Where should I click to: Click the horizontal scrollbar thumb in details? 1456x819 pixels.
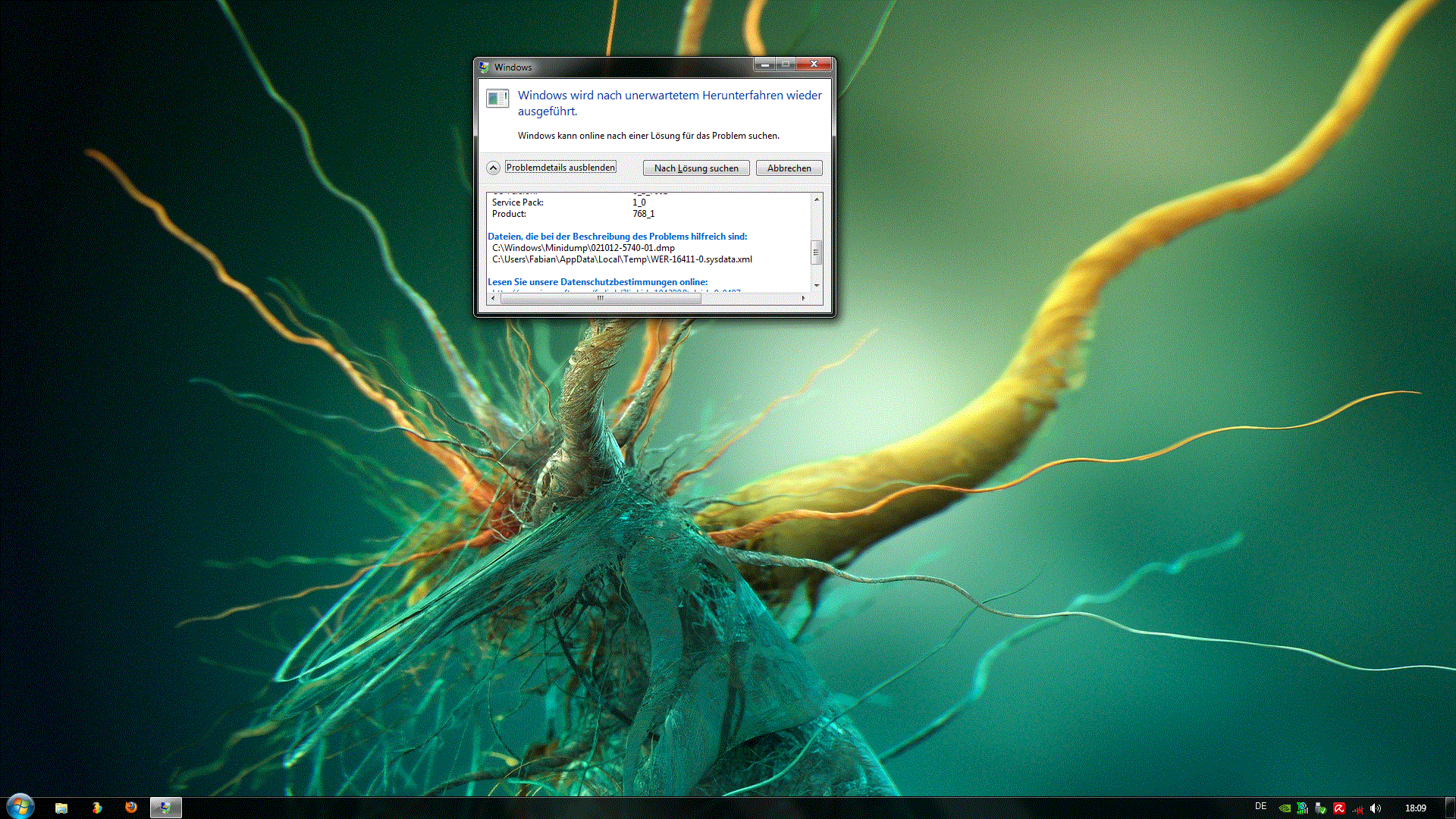point(600,298)
